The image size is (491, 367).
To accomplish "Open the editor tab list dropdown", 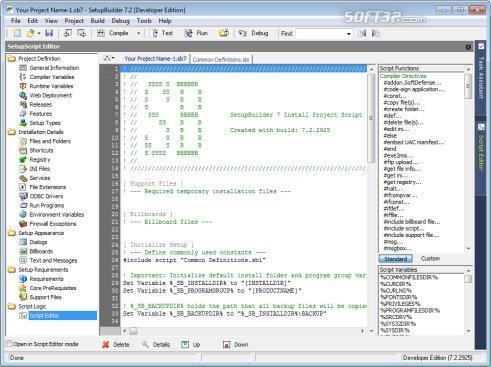I will click(109, 58).
